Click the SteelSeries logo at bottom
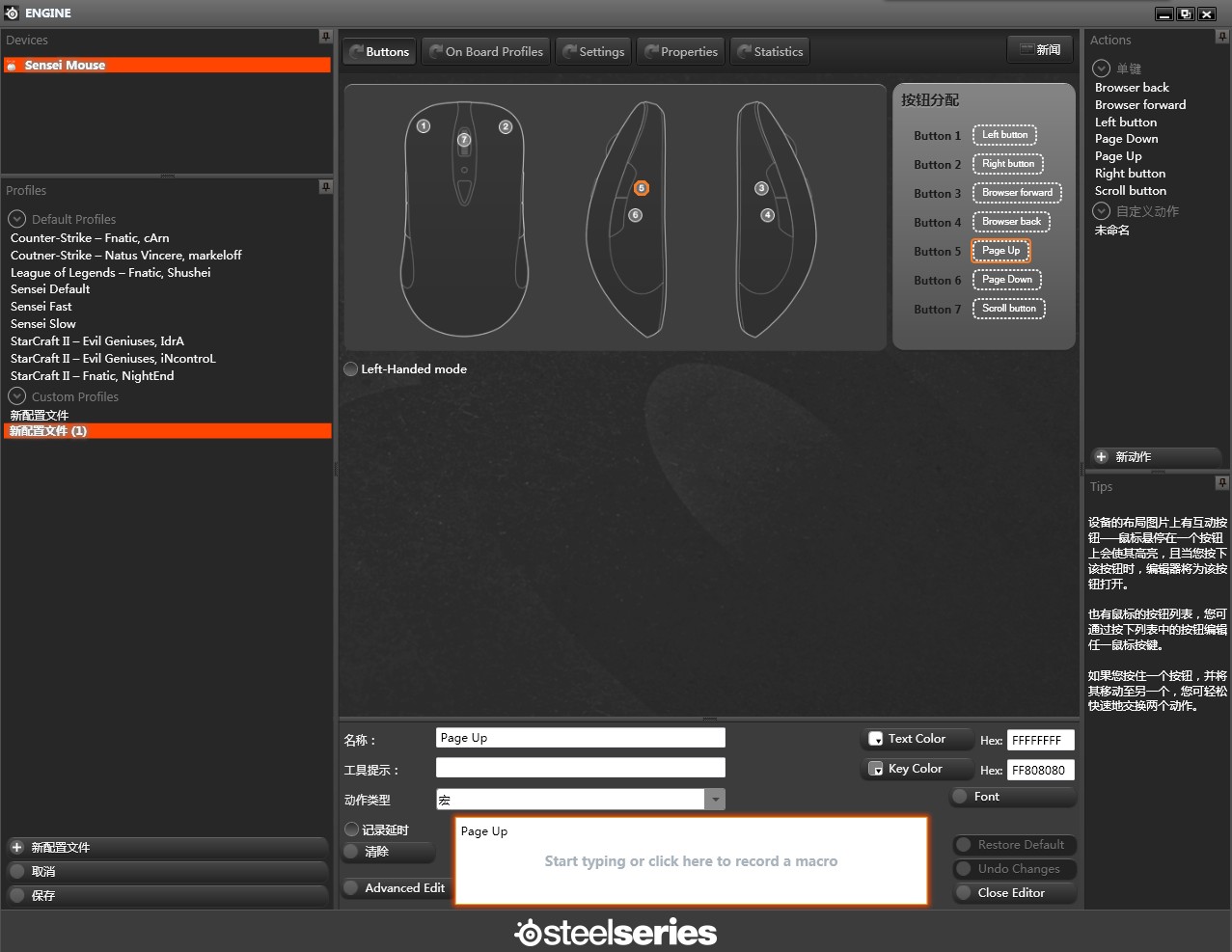This screenshot has width=1232, height=952. 616,932
